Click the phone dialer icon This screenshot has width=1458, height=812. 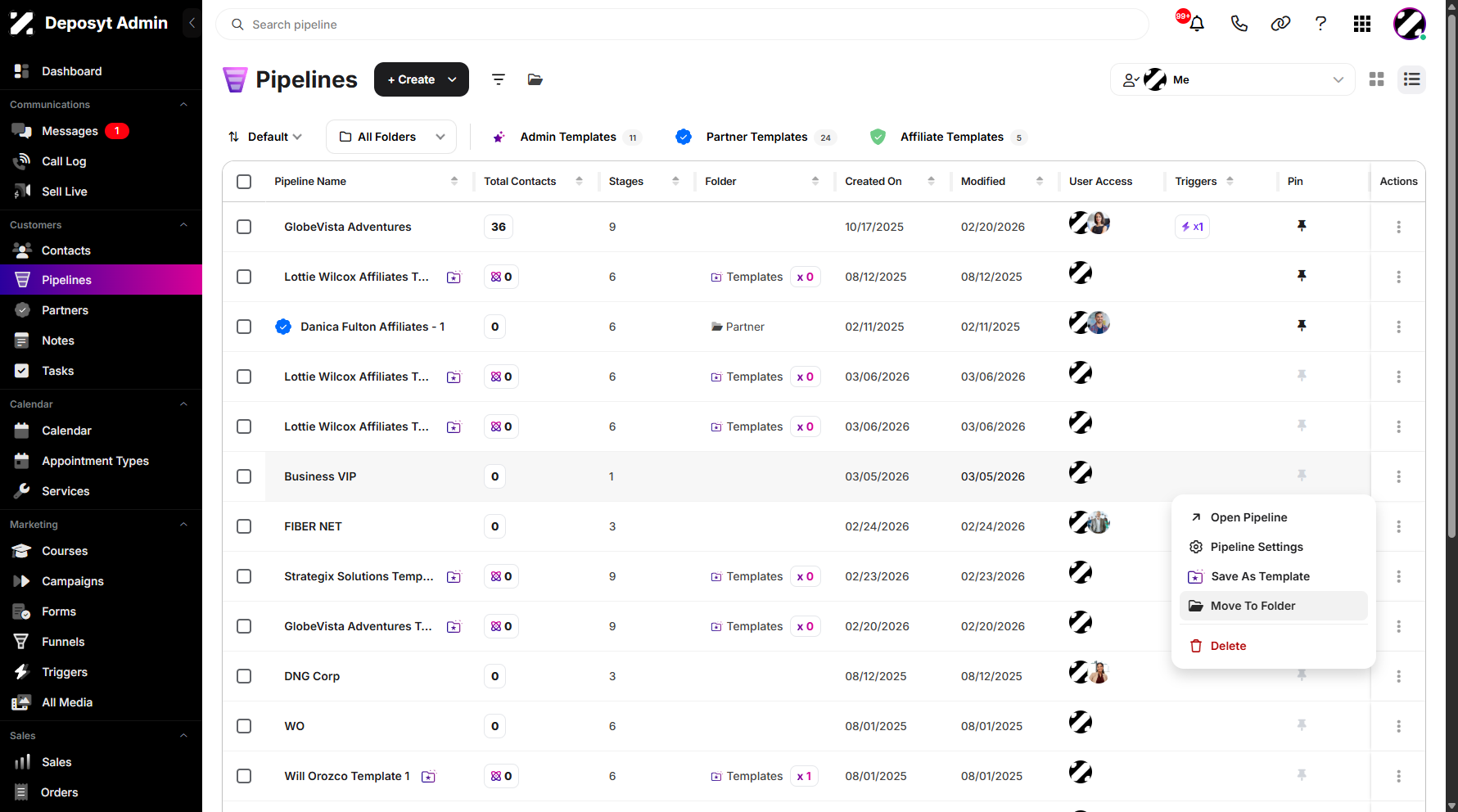pos(1239,24)
